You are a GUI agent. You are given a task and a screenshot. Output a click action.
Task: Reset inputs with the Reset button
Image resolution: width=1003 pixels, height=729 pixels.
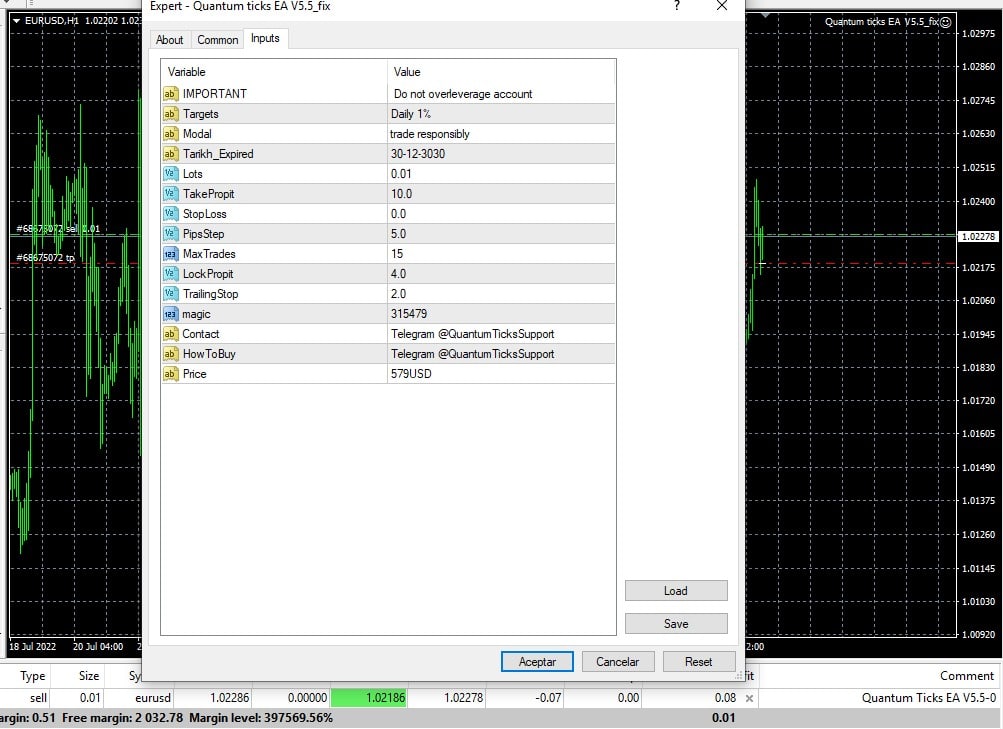tap(699, 662)
